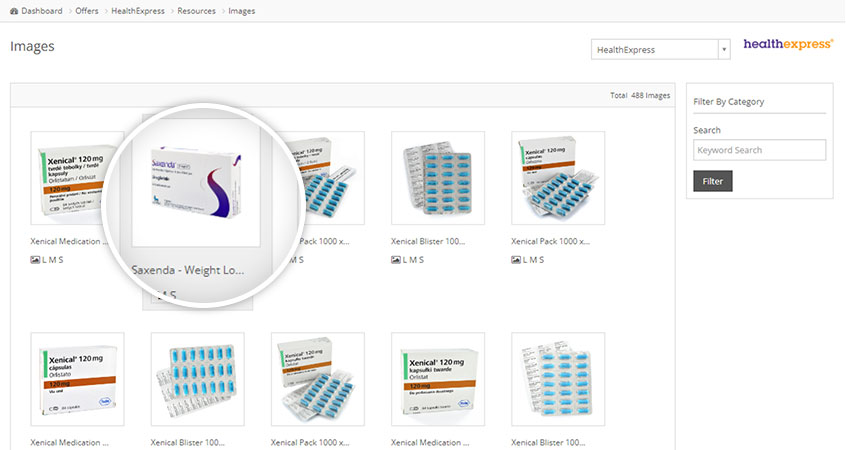Open Xenical cápsulas Orlistato box thumbnail
Image resolution: width=846 pixels, height=450 pixels.
coord(77,379)
